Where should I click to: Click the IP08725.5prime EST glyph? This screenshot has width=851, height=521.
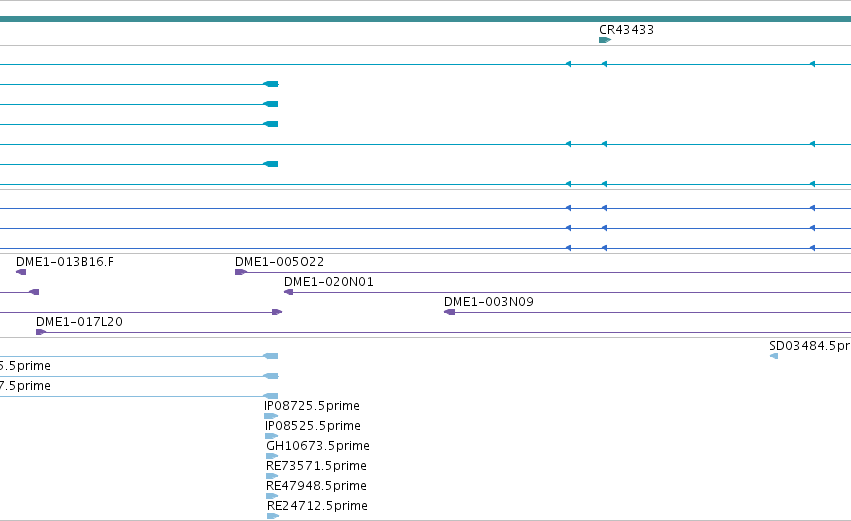click(271, 416)
